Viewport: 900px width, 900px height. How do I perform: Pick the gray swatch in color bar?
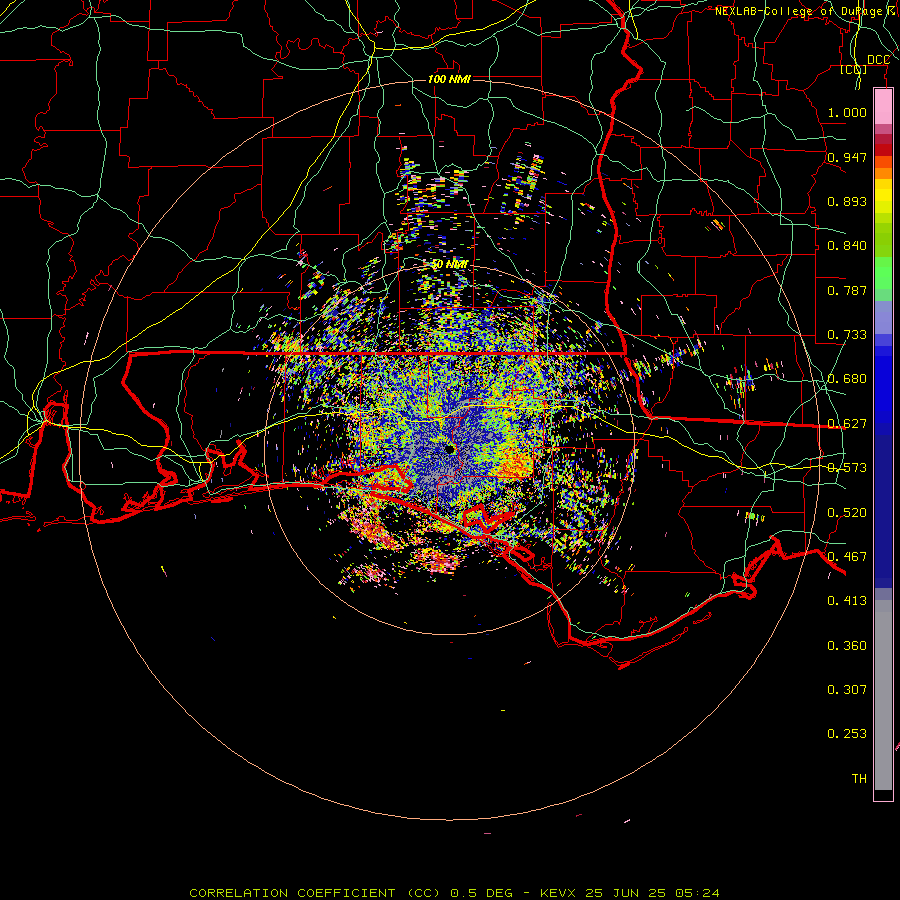(x=883, y=695)
